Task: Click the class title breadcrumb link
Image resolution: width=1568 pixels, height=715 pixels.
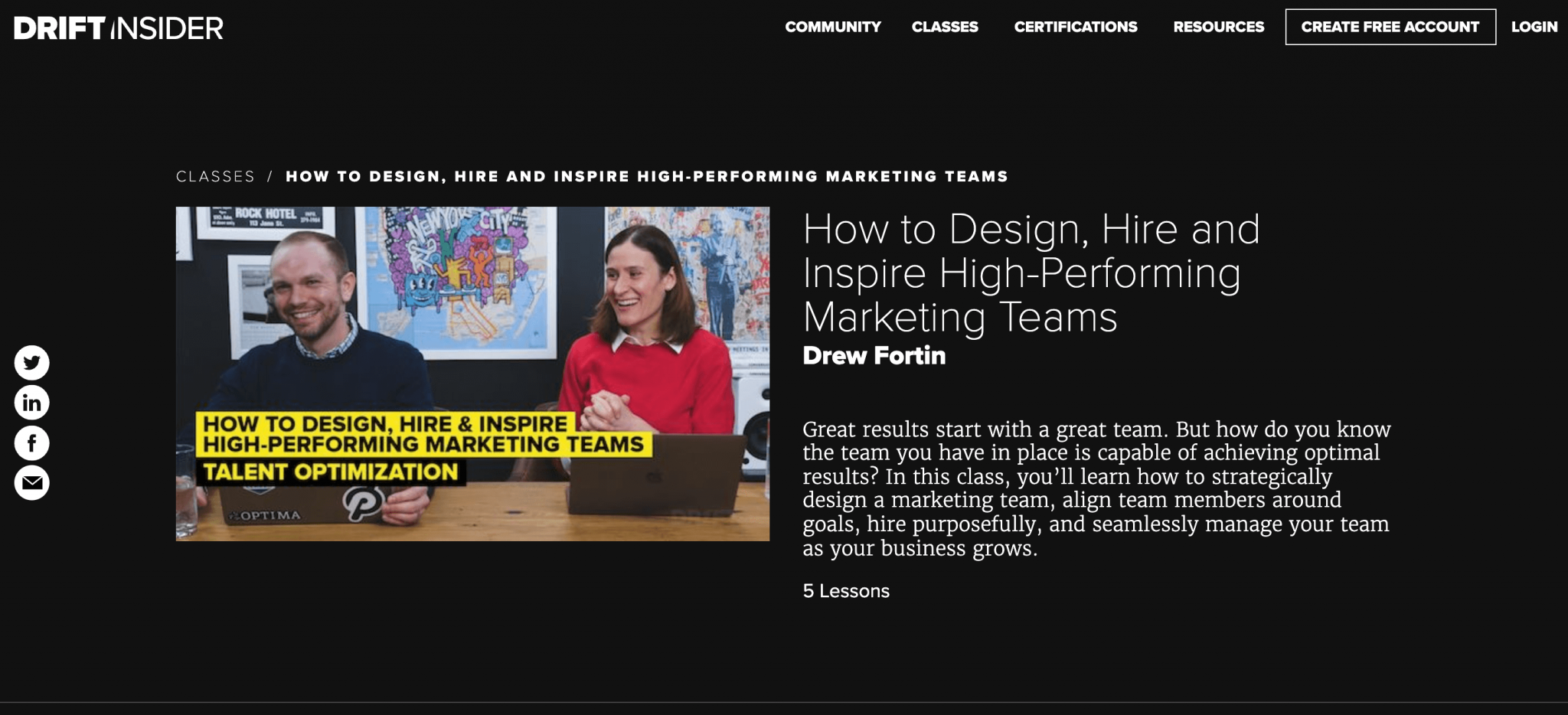Action: click(647, 175)
